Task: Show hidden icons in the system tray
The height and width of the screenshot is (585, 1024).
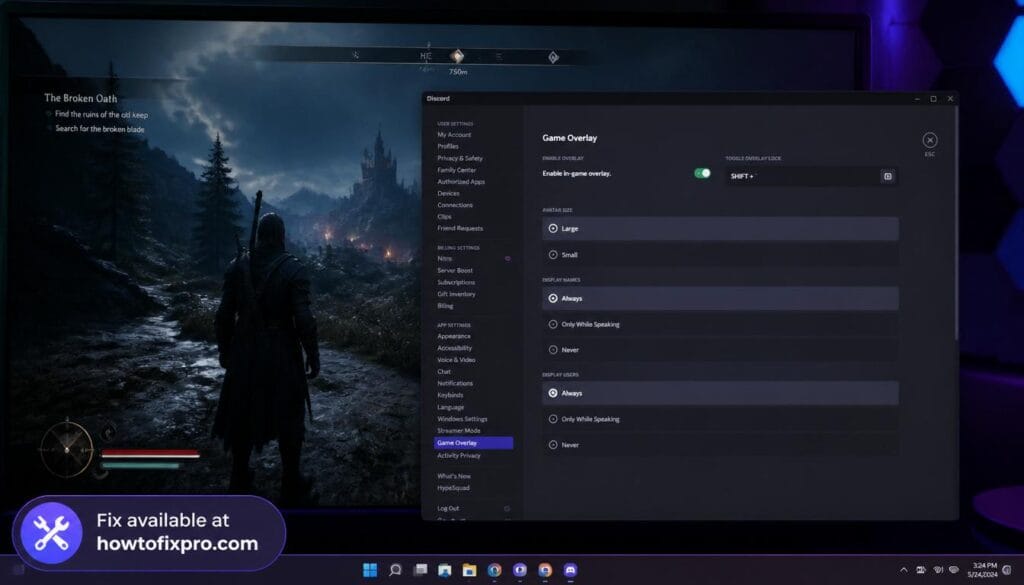Action: click(x=903, y=570)
